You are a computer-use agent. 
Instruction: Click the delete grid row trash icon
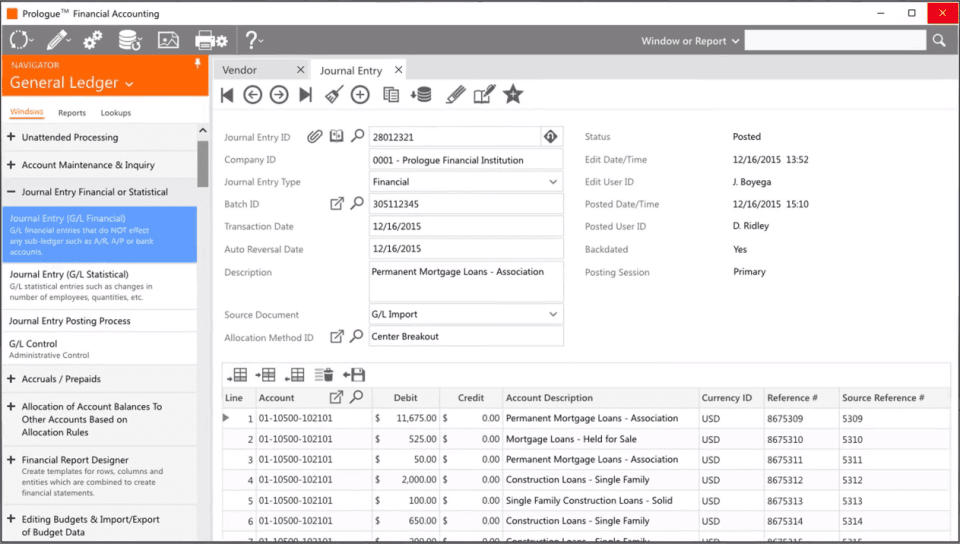(323, 375)
